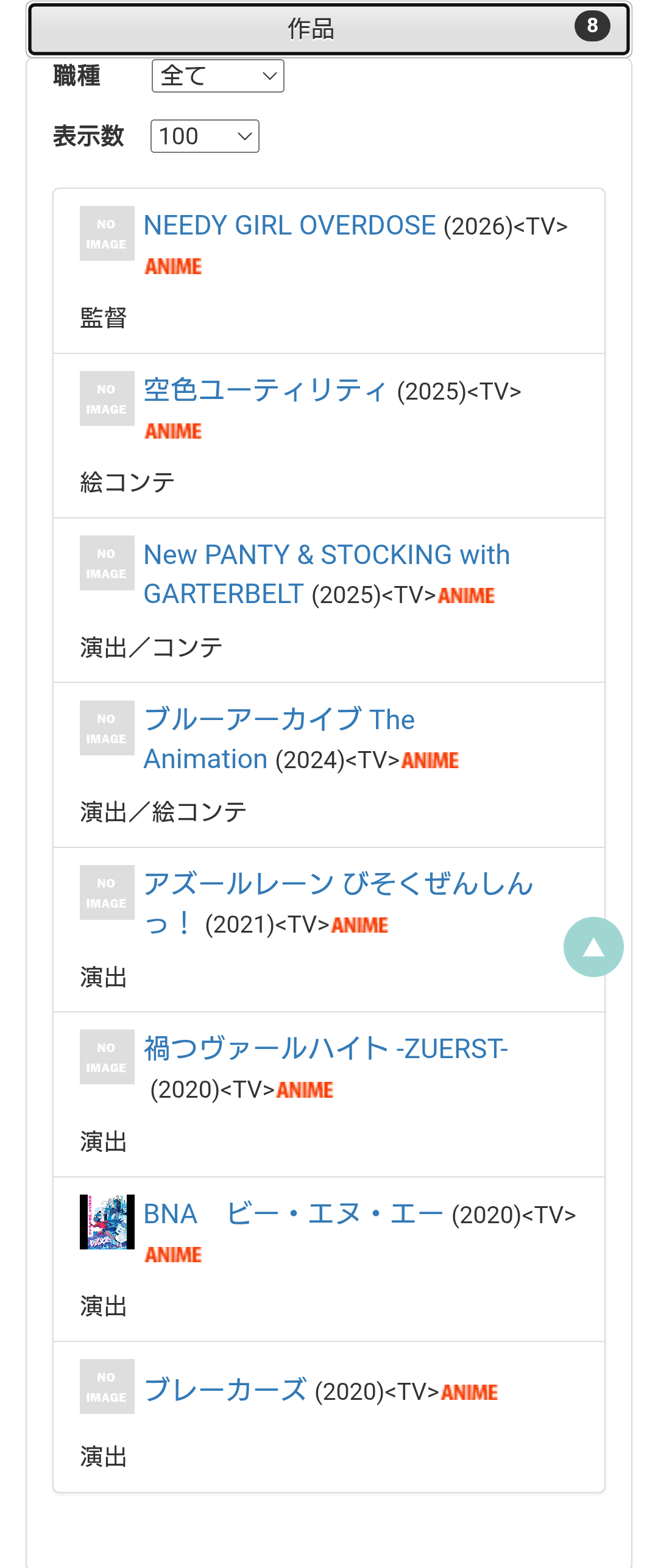Click the scroll-to-top arrow button
Screen dimensions: 658x1568
593,947
